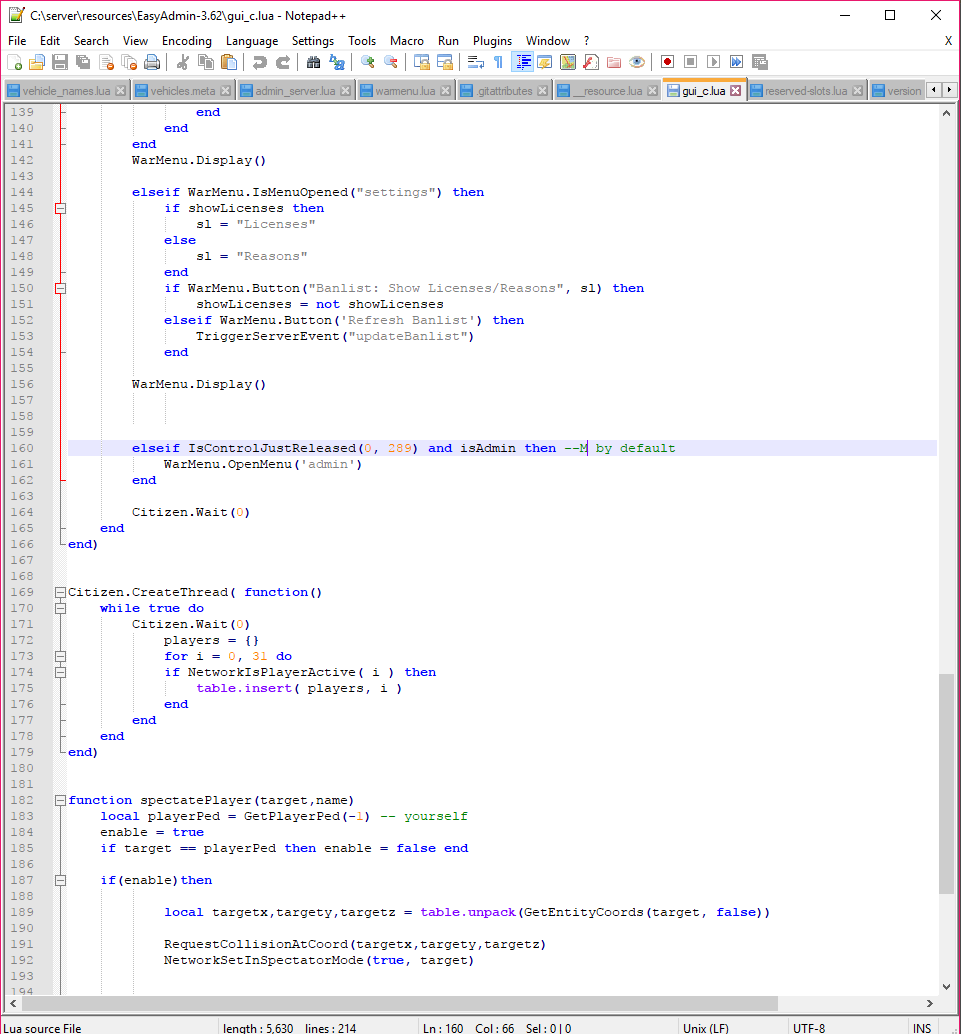Start macro recording with red dot icon

click(x=667, y=62)
